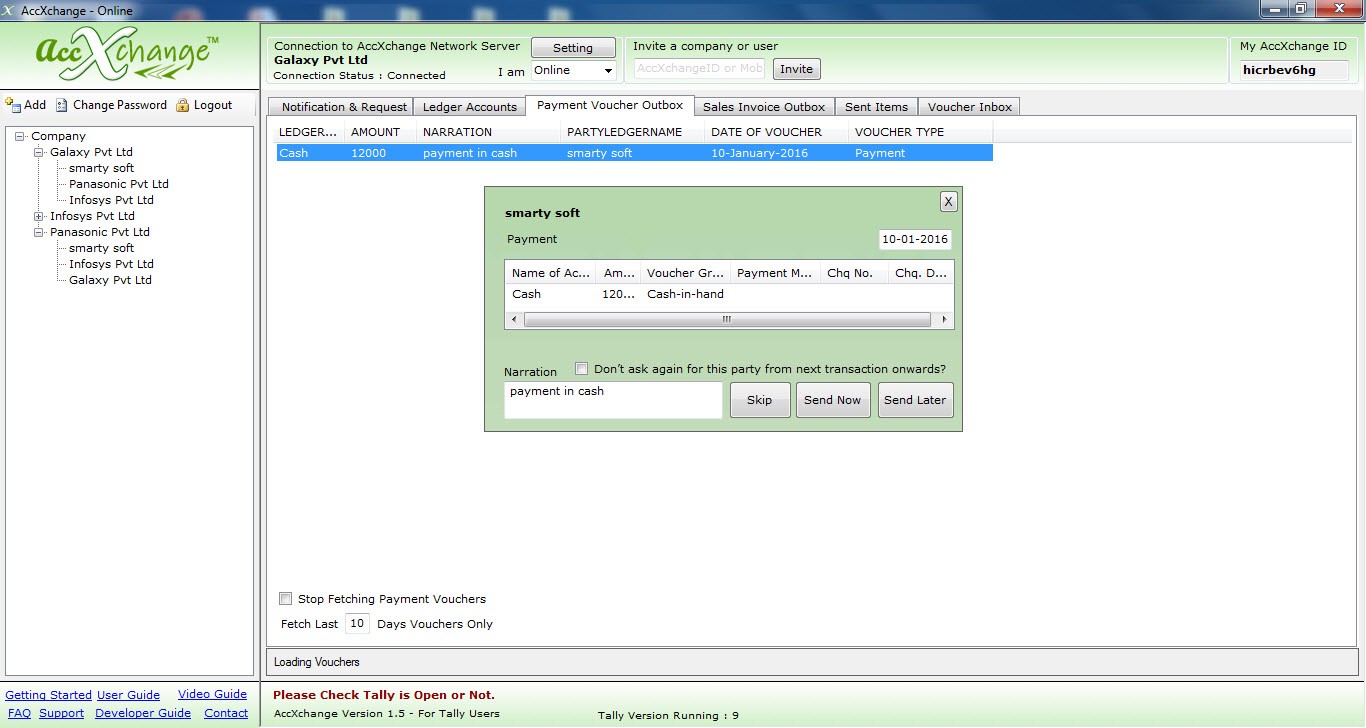Viewport: 1366px width, 728px height.
Task: Open the "I am" Online status dropdown
Action: point(608,71)
